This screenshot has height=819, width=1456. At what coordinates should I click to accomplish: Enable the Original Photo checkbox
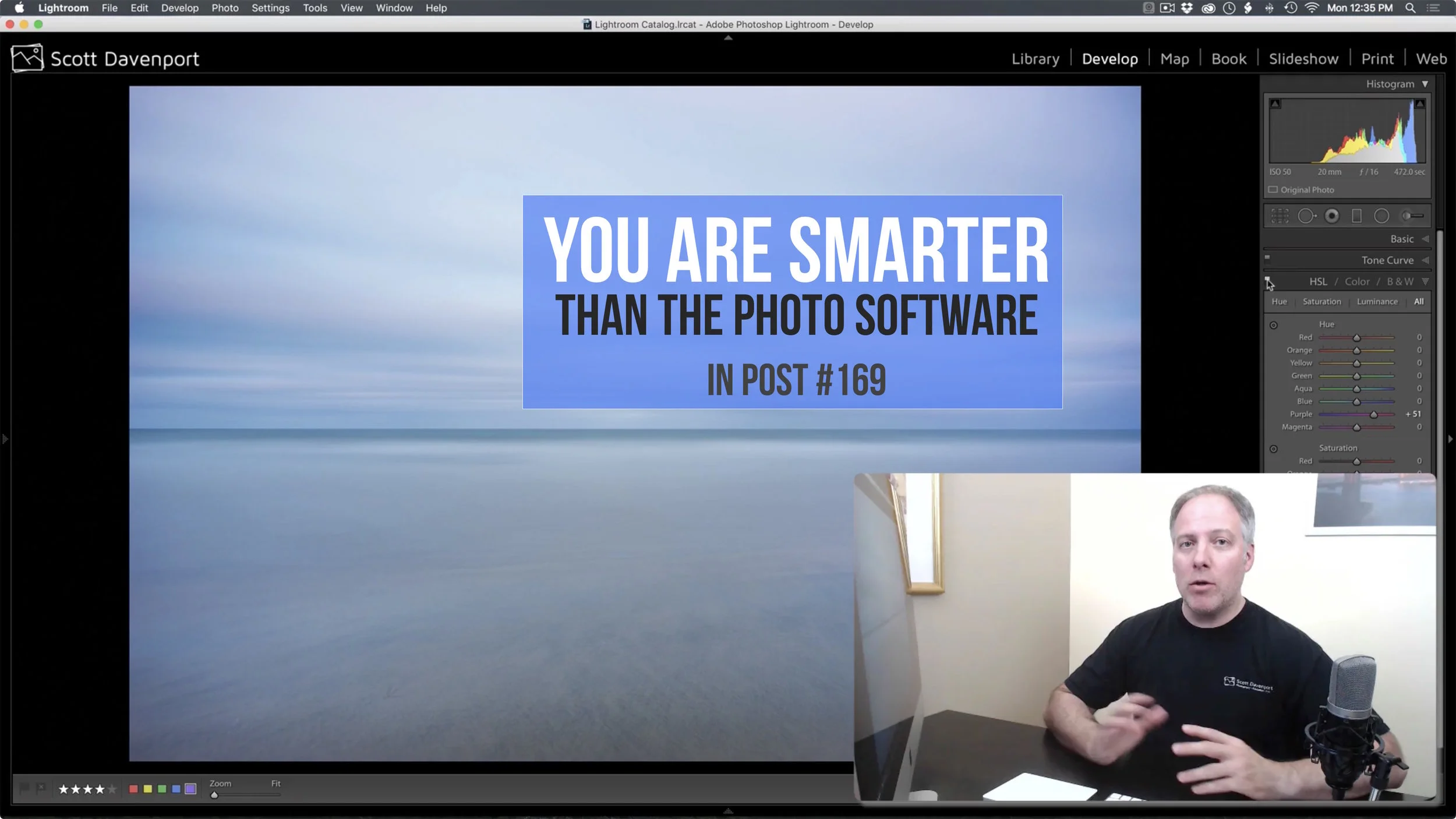pos(1273,190)
